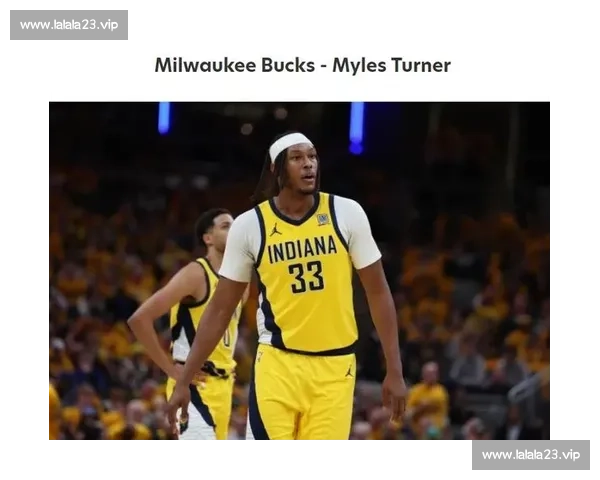
Task: Click the front player's yellow shorts
Action: click(300, 395)
